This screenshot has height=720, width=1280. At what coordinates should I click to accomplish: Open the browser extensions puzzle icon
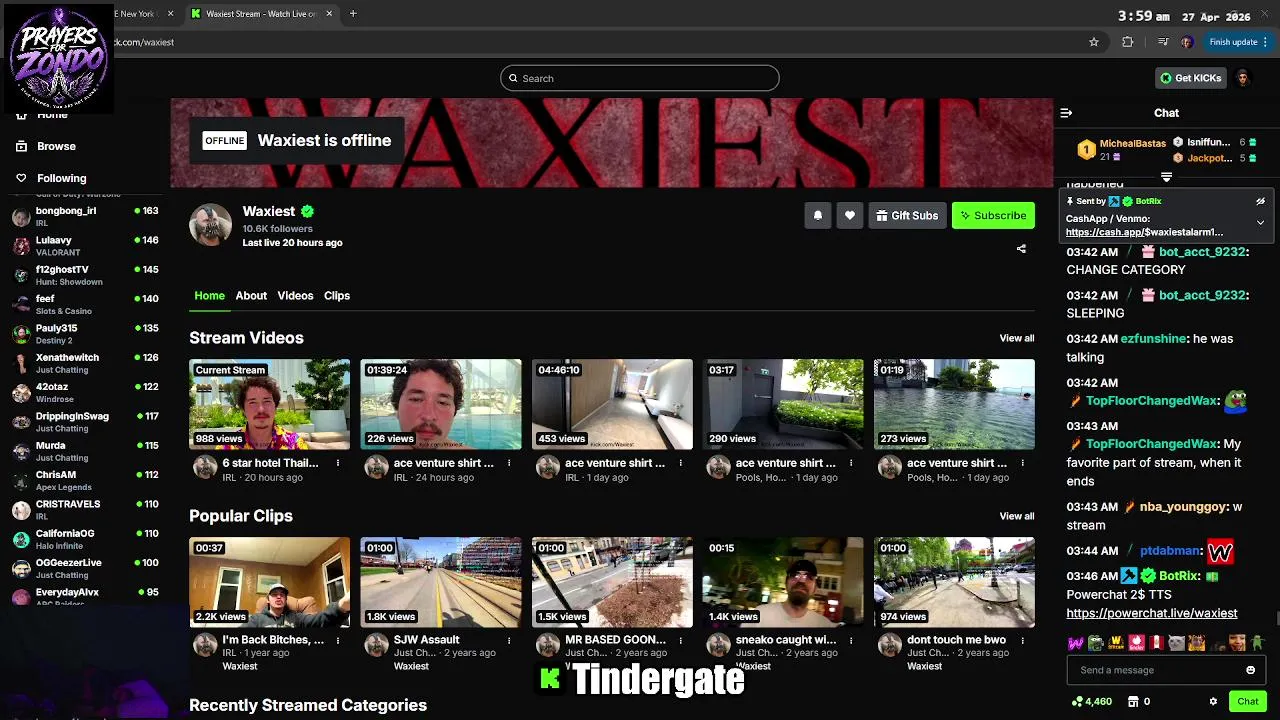tap(1128, 42)
